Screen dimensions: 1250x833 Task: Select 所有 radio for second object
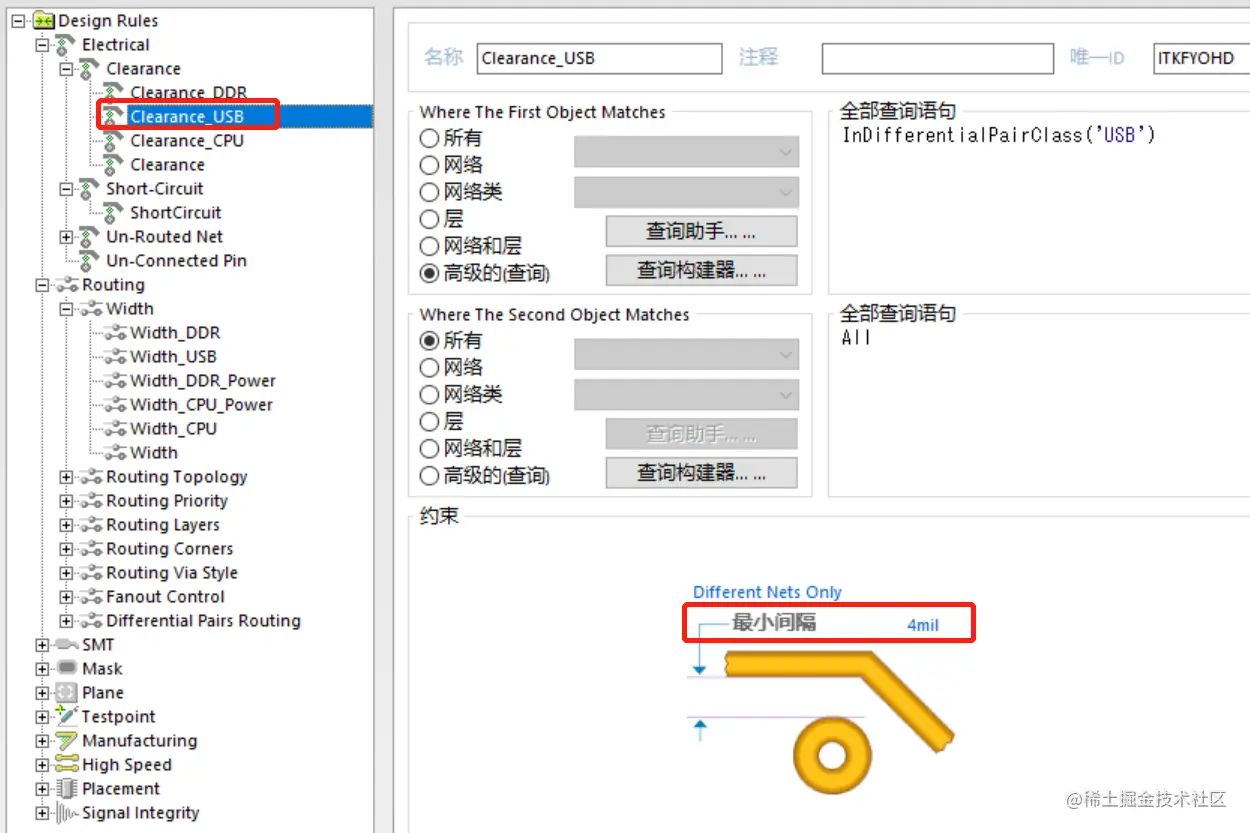pos(429,341)
